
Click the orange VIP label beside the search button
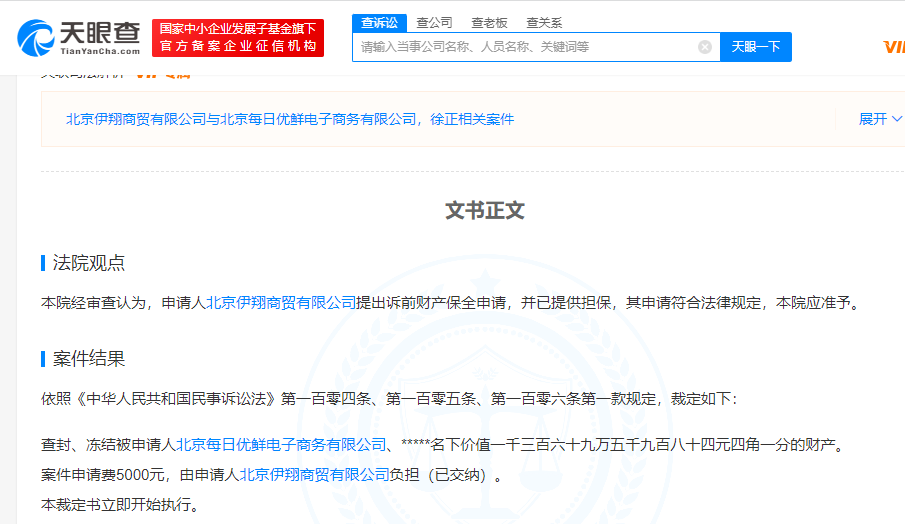pyautogui.click(x=894, y=47)
